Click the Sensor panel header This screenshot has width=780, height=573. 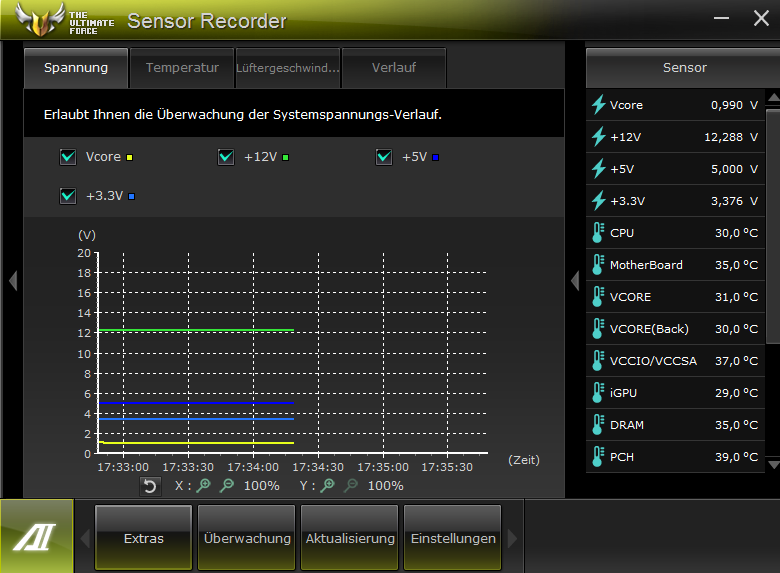684,68
